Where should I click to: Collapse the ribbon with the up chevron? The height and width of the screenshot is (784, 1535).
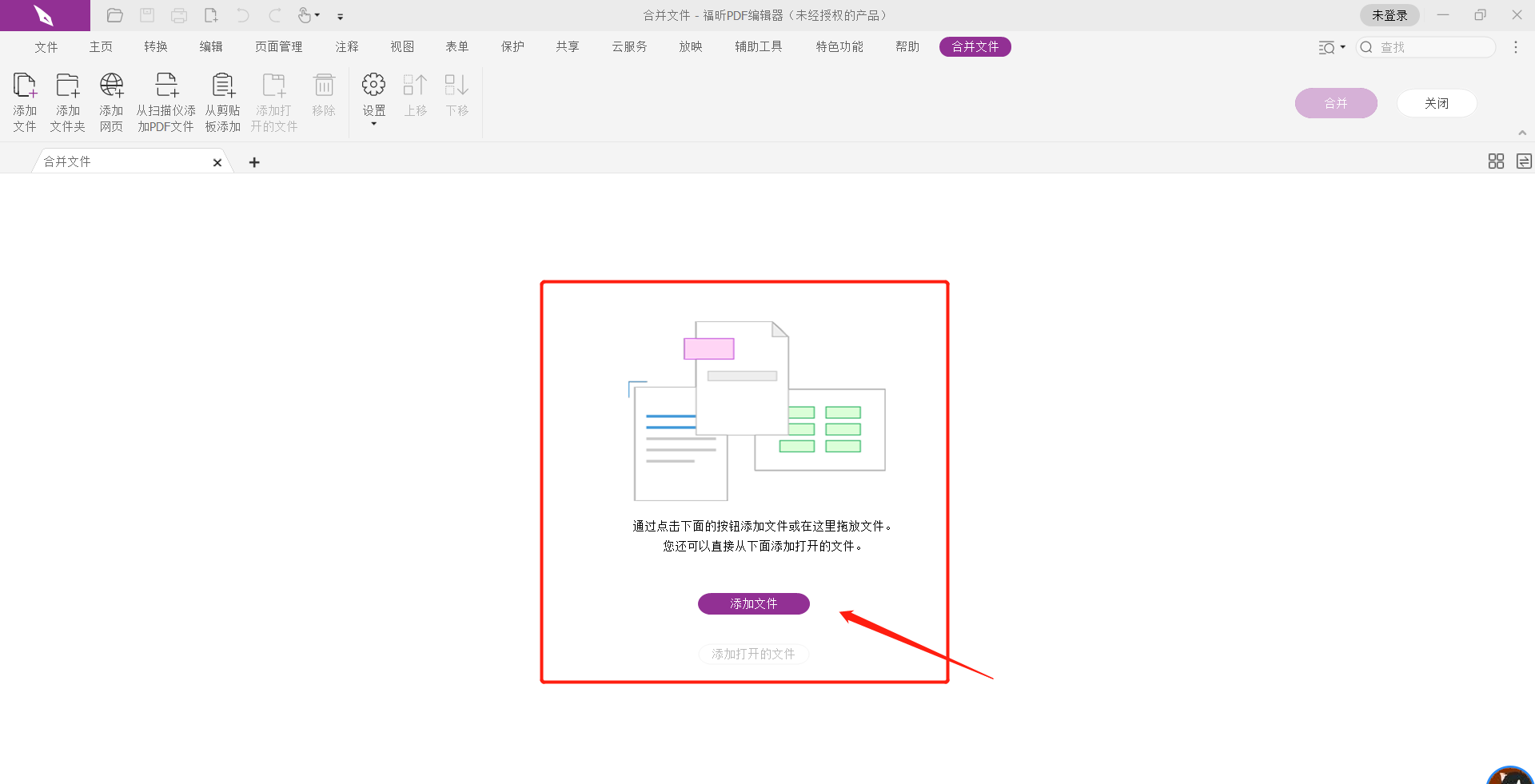tap(1522, 132)
